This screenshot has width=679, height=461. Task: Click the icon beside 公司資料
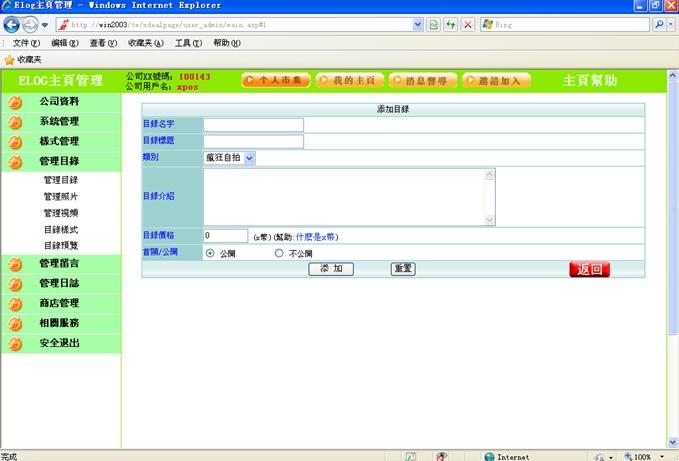(x=15, y=102)
